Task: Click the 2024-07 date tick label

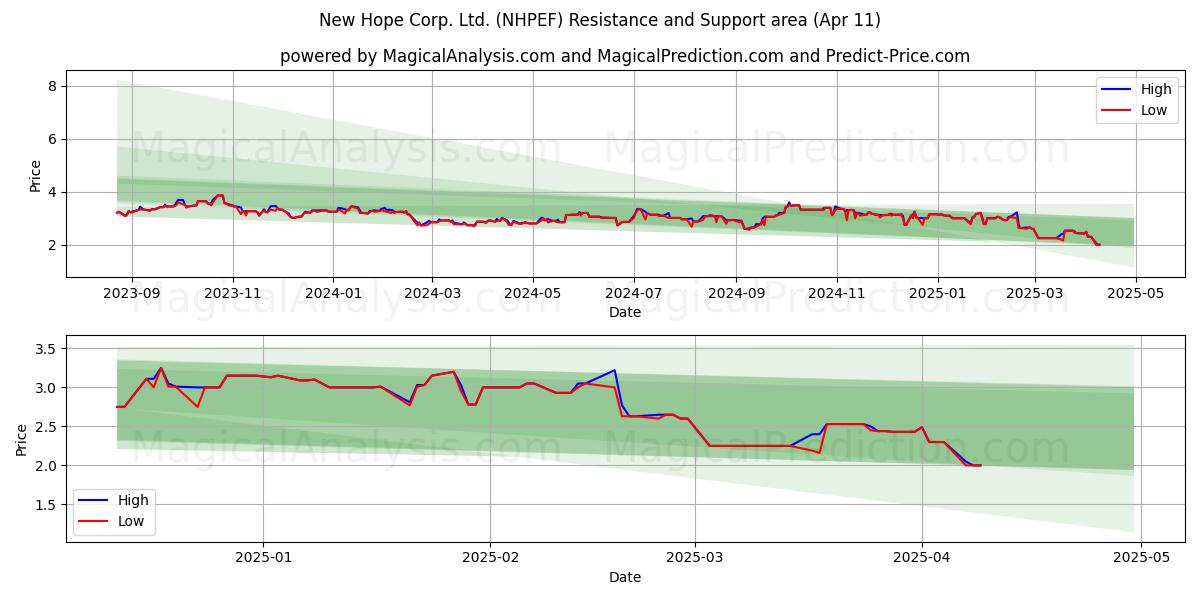Action: click(x=633, y=295)
